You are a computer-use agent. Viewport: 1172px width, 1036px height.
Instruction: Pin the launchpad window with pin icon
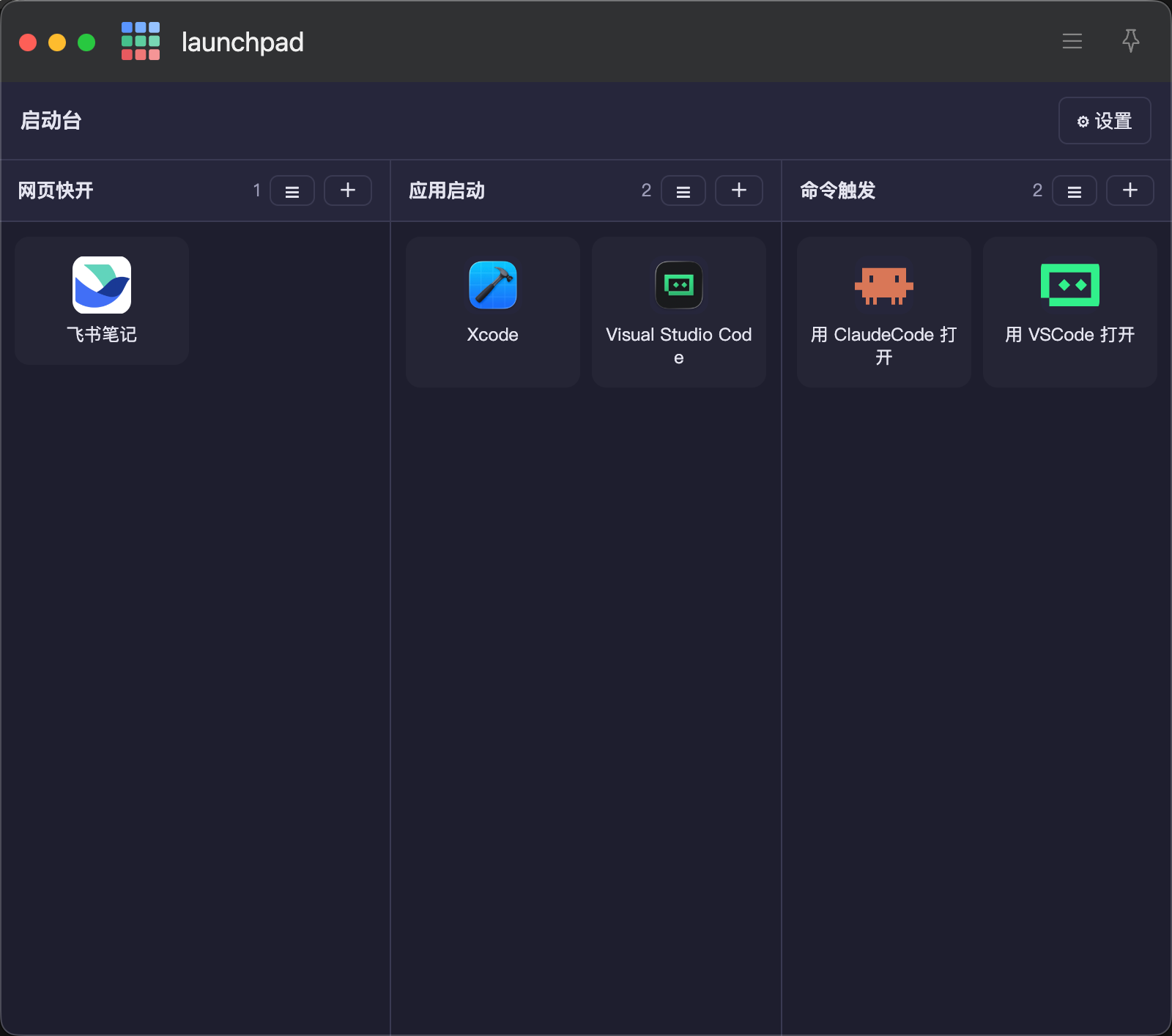coord(1131,41)
